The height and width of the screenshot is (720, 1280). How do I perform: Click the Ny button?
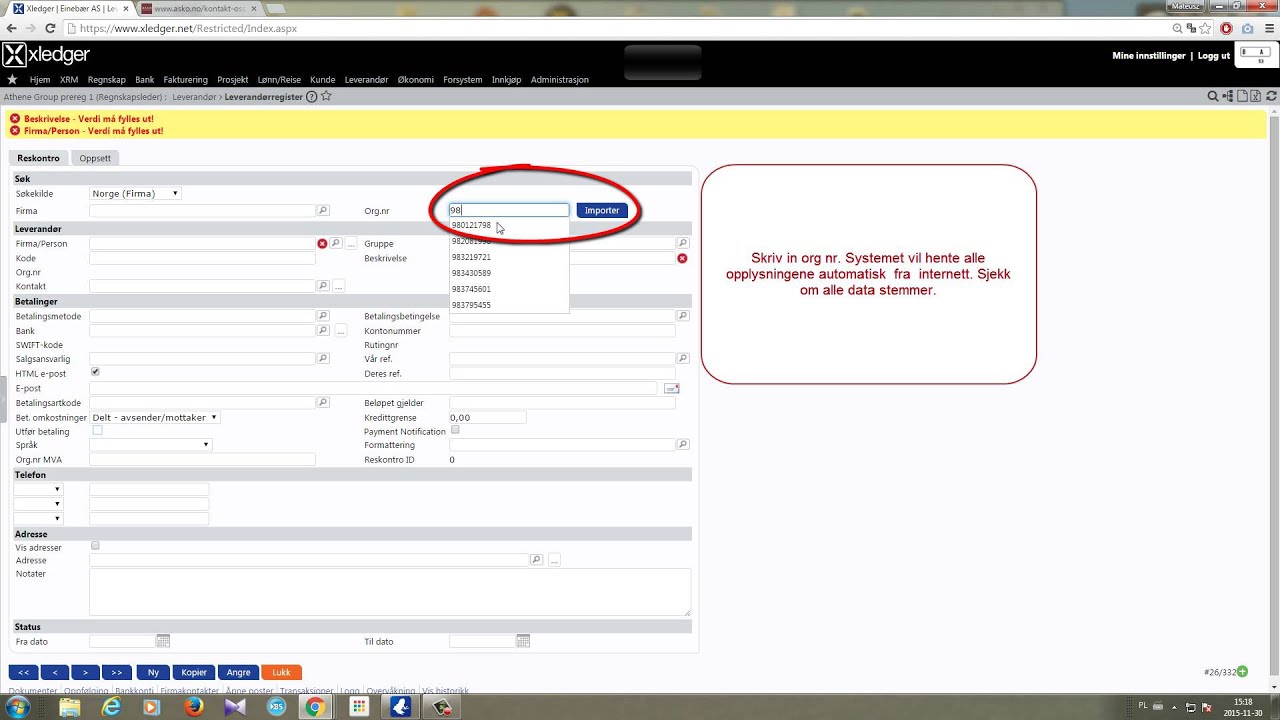tap(153, 673)
